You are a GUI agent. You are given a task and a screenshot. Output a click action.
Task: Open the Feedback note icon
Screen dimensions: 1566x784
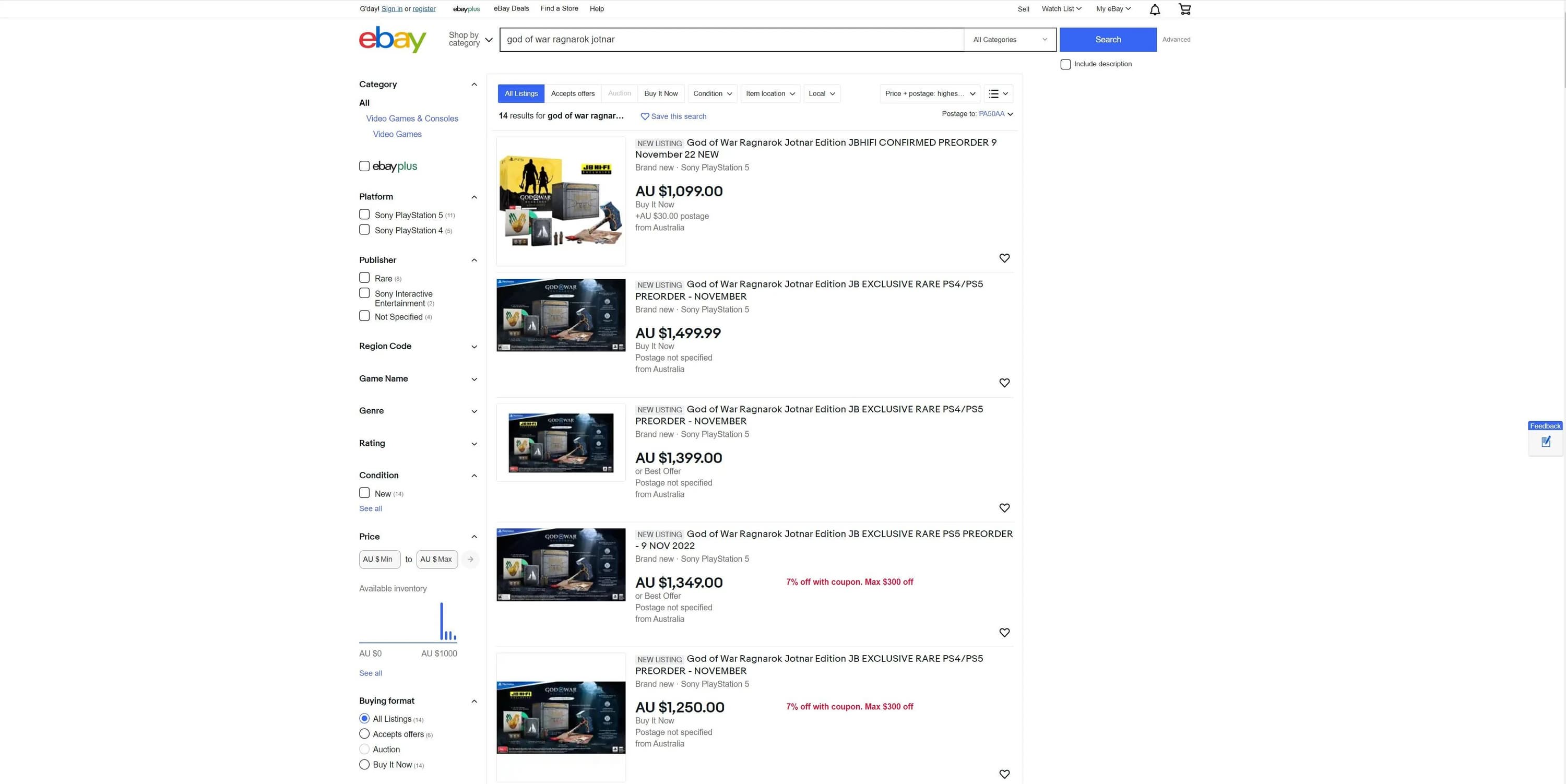click(1545, 442)
